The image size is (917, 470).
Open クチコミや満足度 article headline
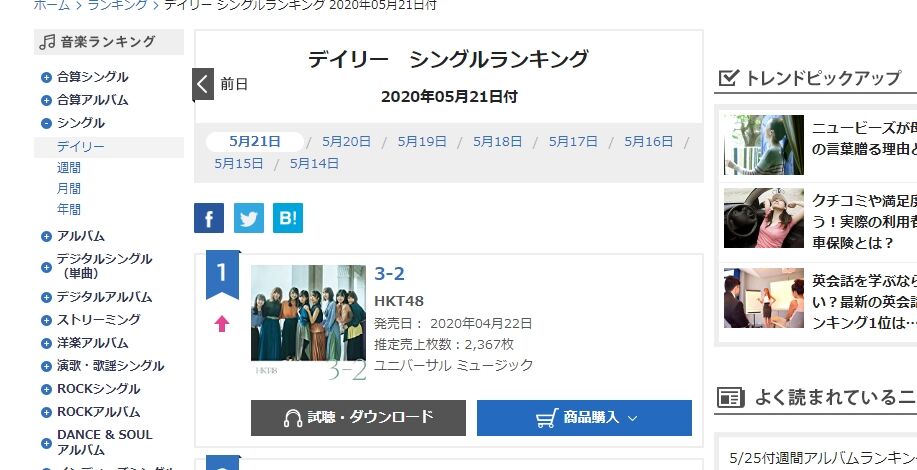tap(864, 222)
